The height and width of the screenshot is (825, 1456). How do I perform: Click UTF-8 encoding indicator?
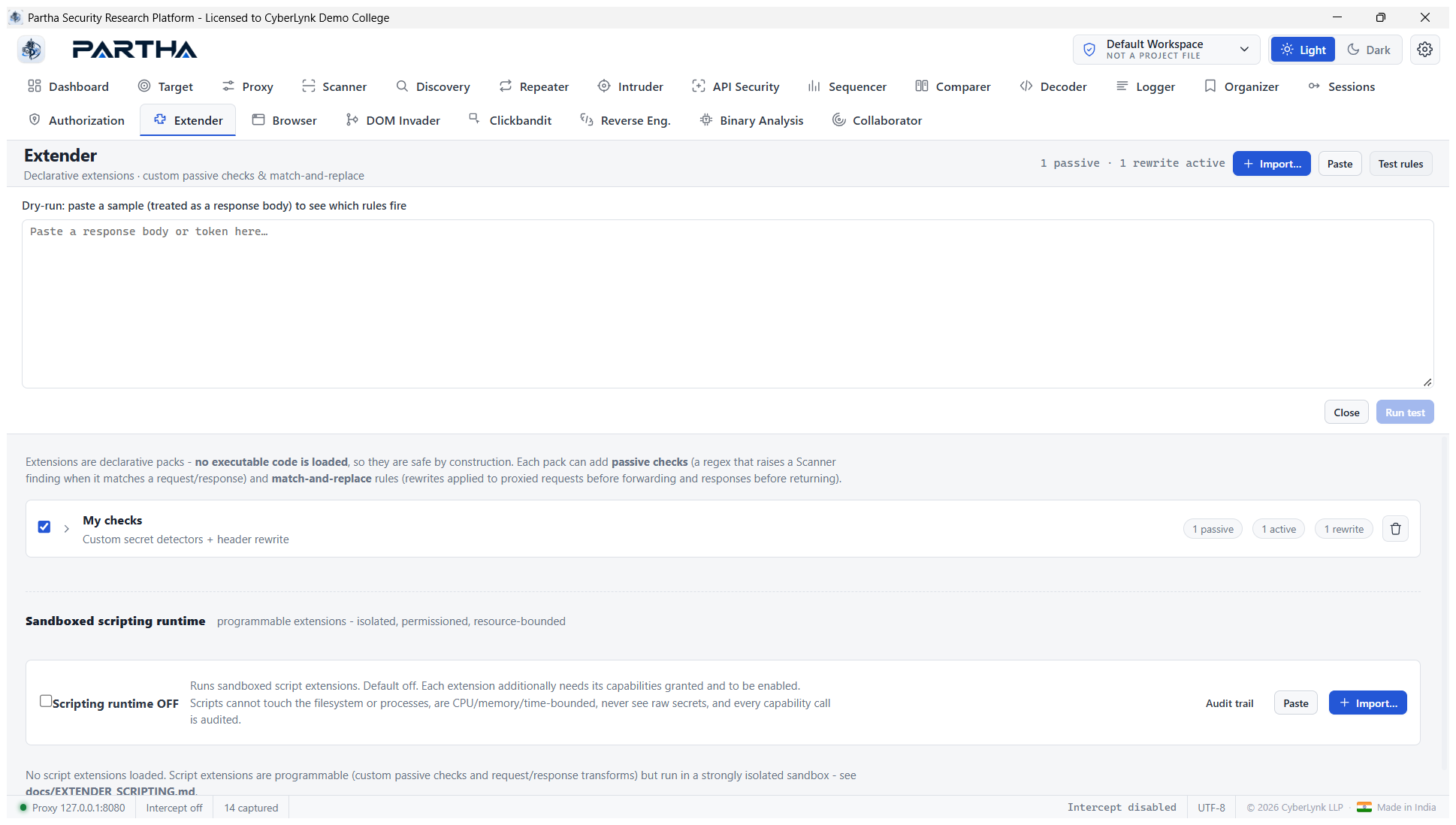point(1211,808)
